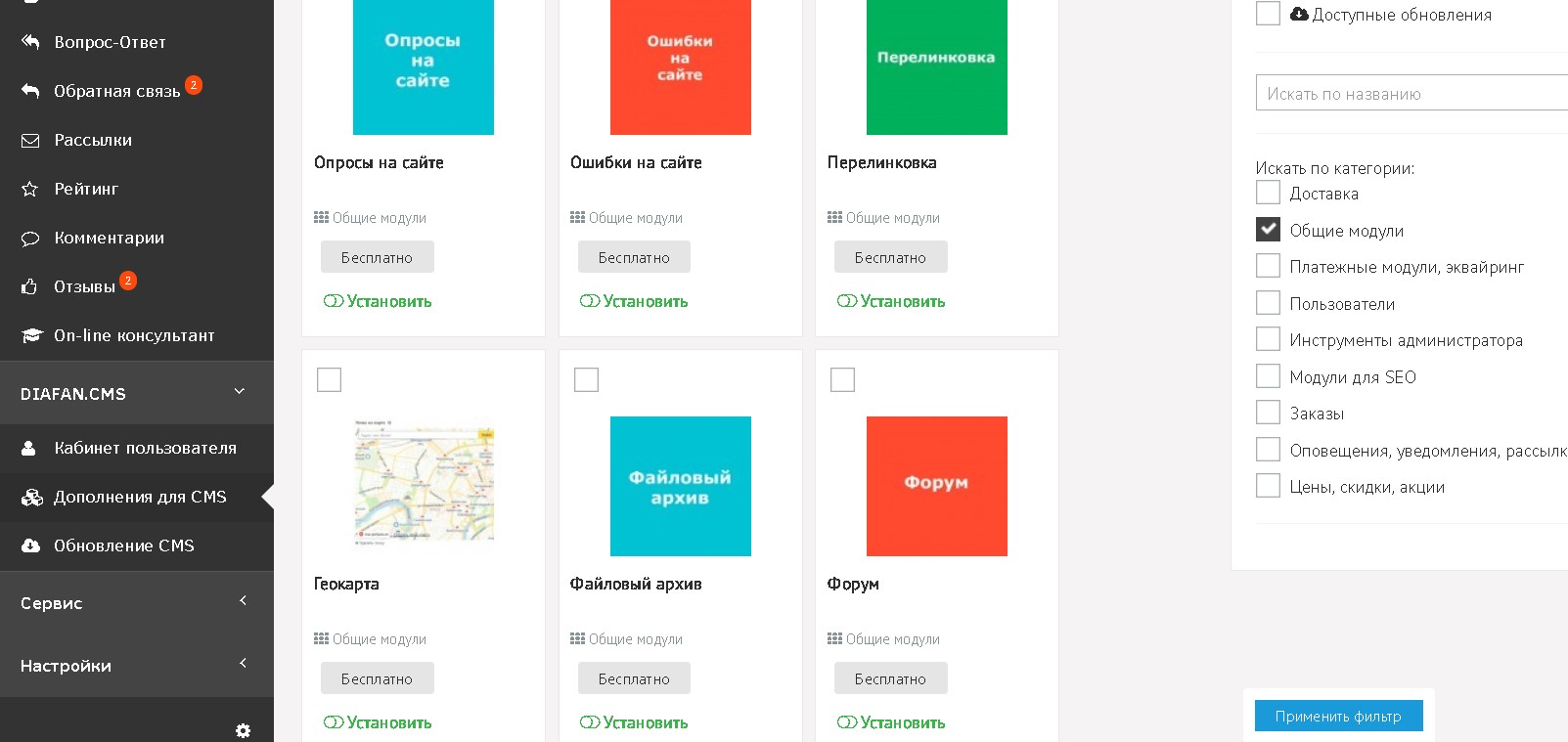This screenshot has height=742, width=1568.
Task: Click the thumbs-up icon next to Отзывы
Action: tap(30, 286)
